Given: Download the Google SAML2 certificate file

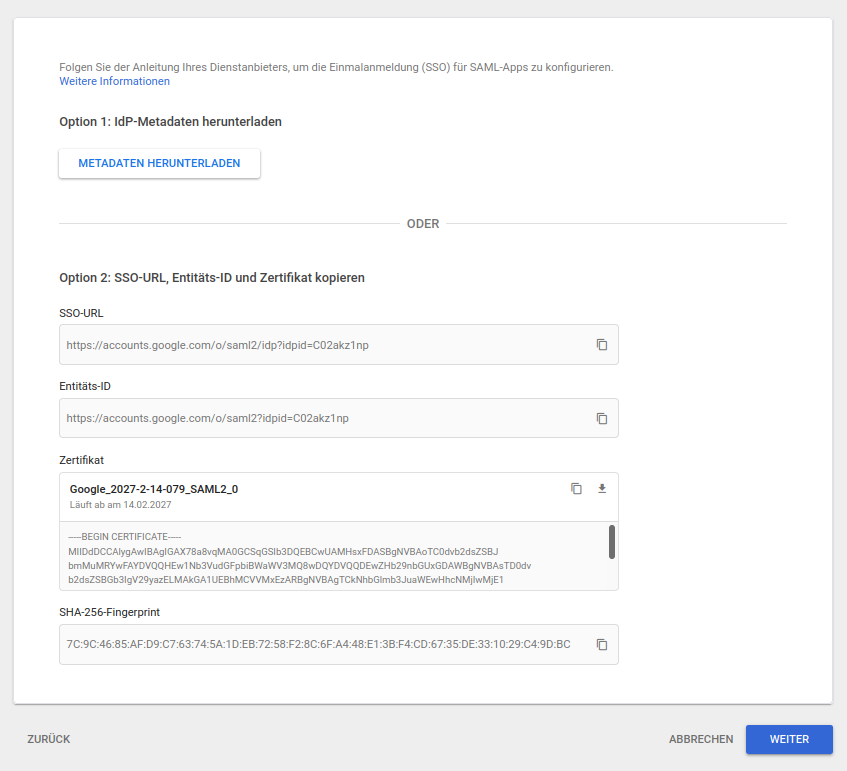Looking at the screenshot, I should 602,489.
